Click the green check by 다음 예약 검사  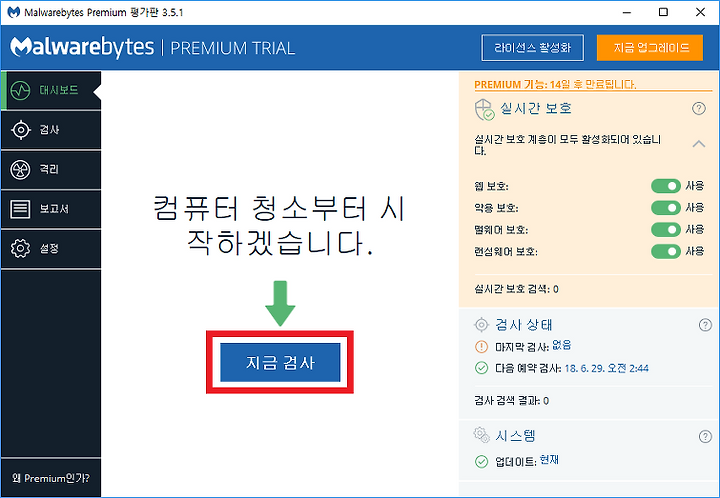481,368
